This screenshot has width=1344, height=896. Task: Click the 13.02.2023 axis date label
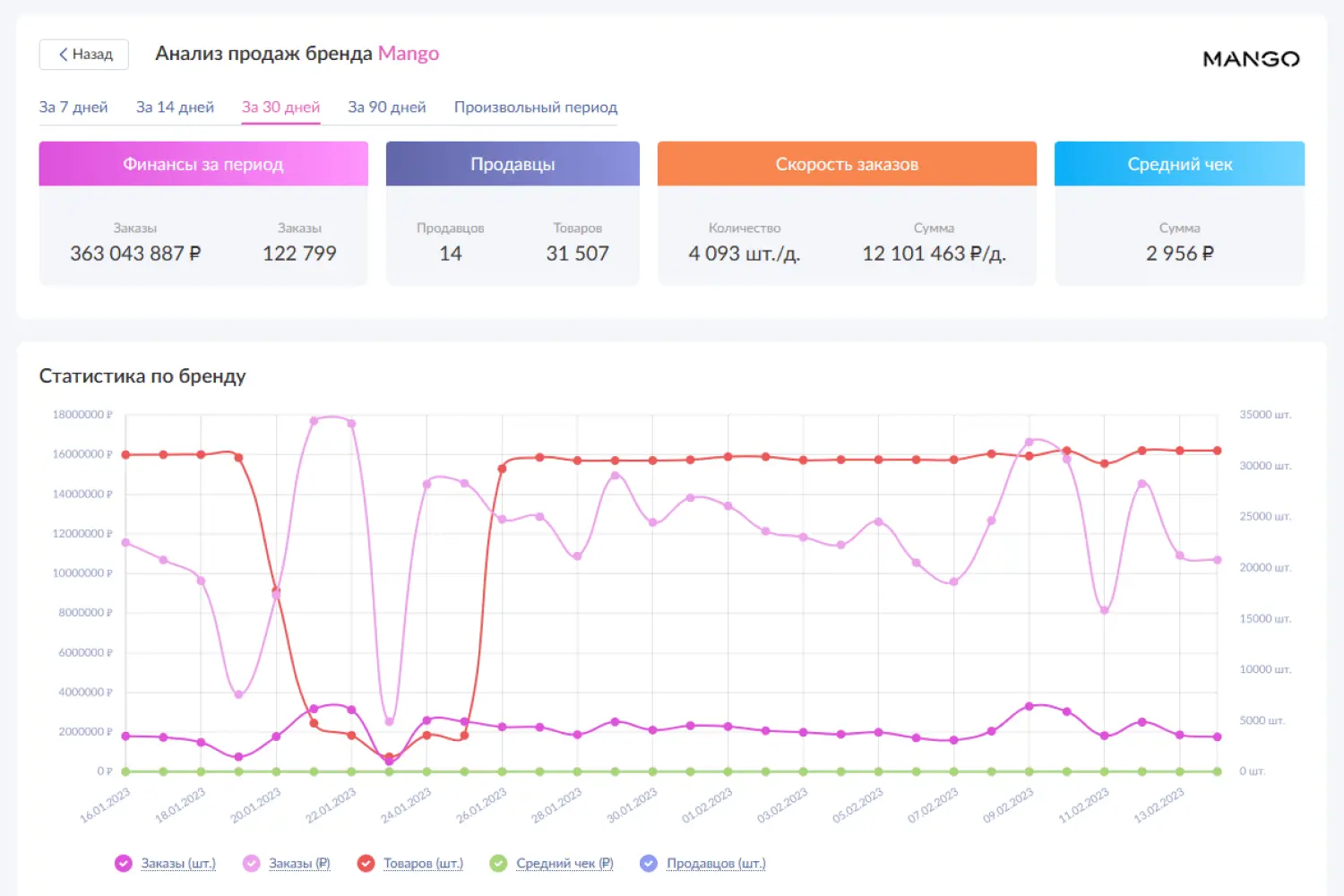click(1159, 805)
